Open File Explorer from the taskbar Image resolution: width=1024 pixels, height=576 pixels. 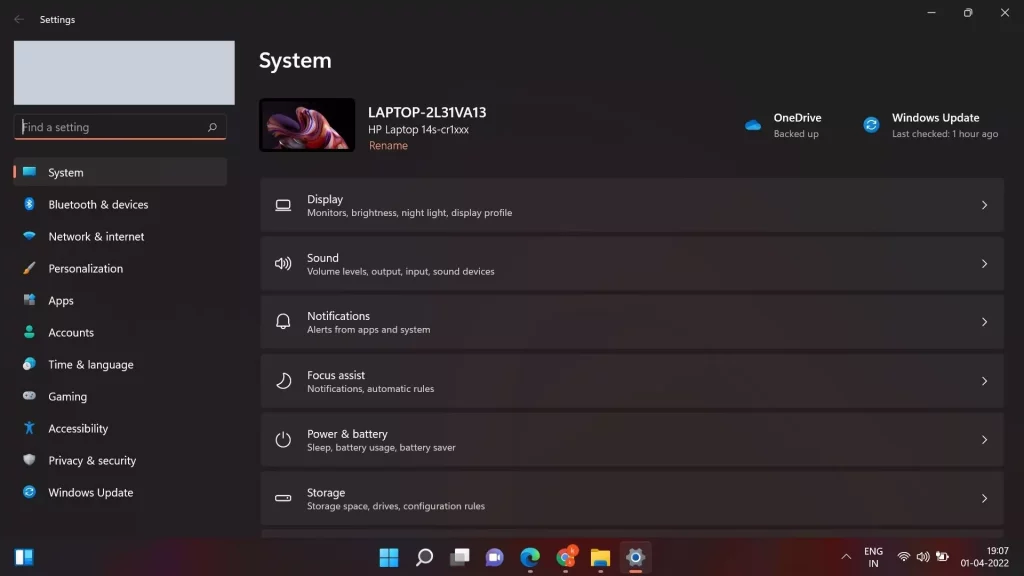(x=600, y=557)
